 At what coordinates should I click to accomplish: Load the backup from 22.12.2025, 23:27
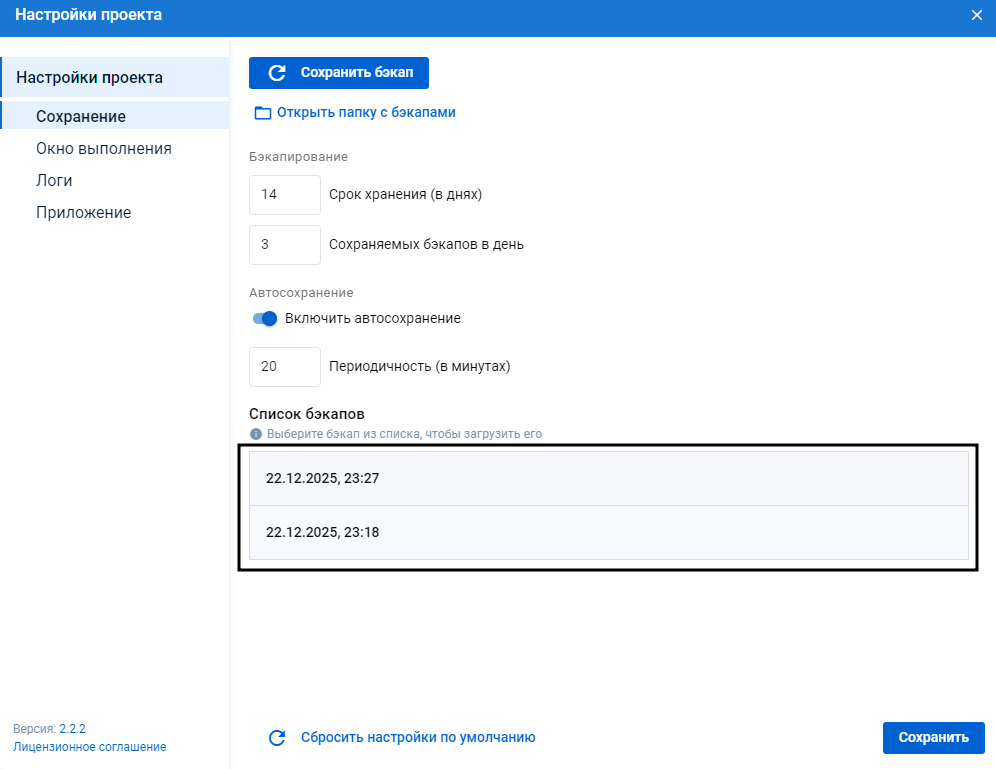[608, 479]
